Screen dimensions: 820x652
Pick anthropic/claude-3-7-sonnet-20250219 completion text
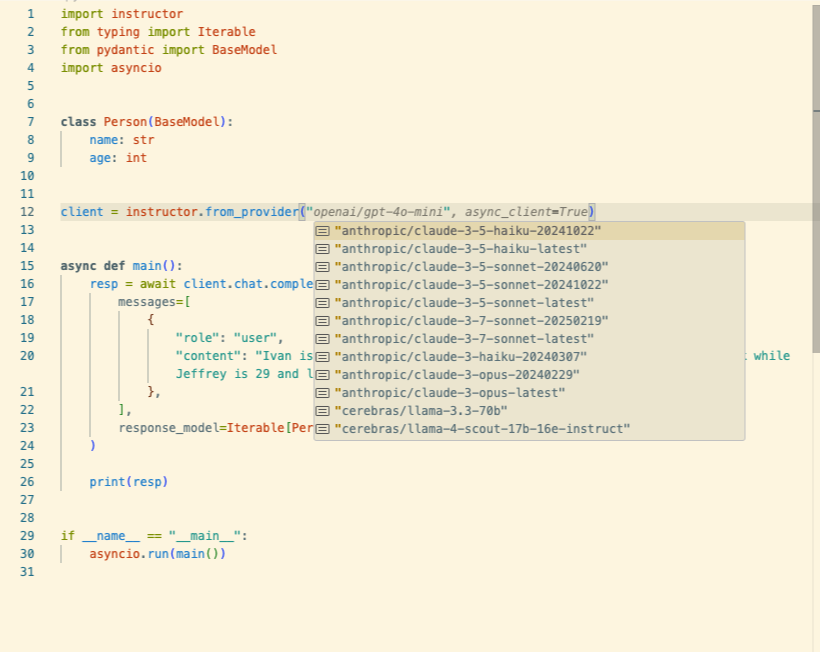(x=472, y=321)
